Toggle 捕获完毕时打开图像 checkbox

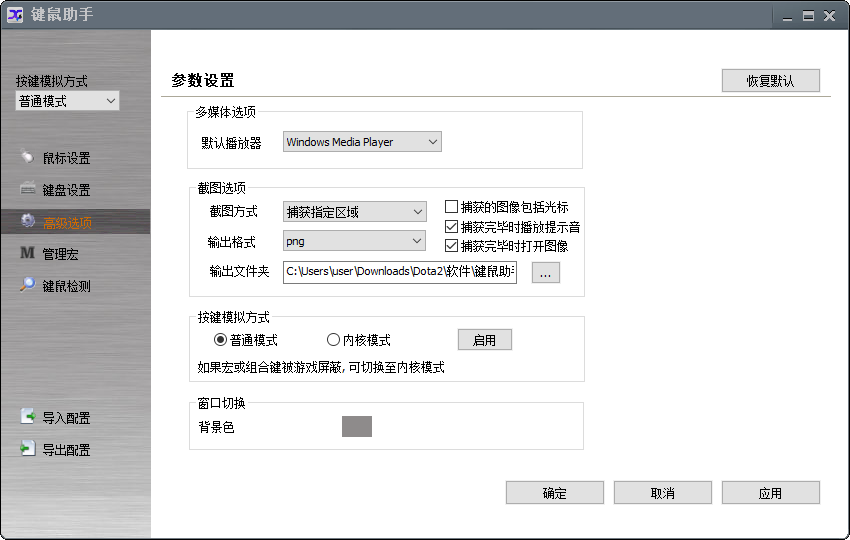[x=451, y=246]
